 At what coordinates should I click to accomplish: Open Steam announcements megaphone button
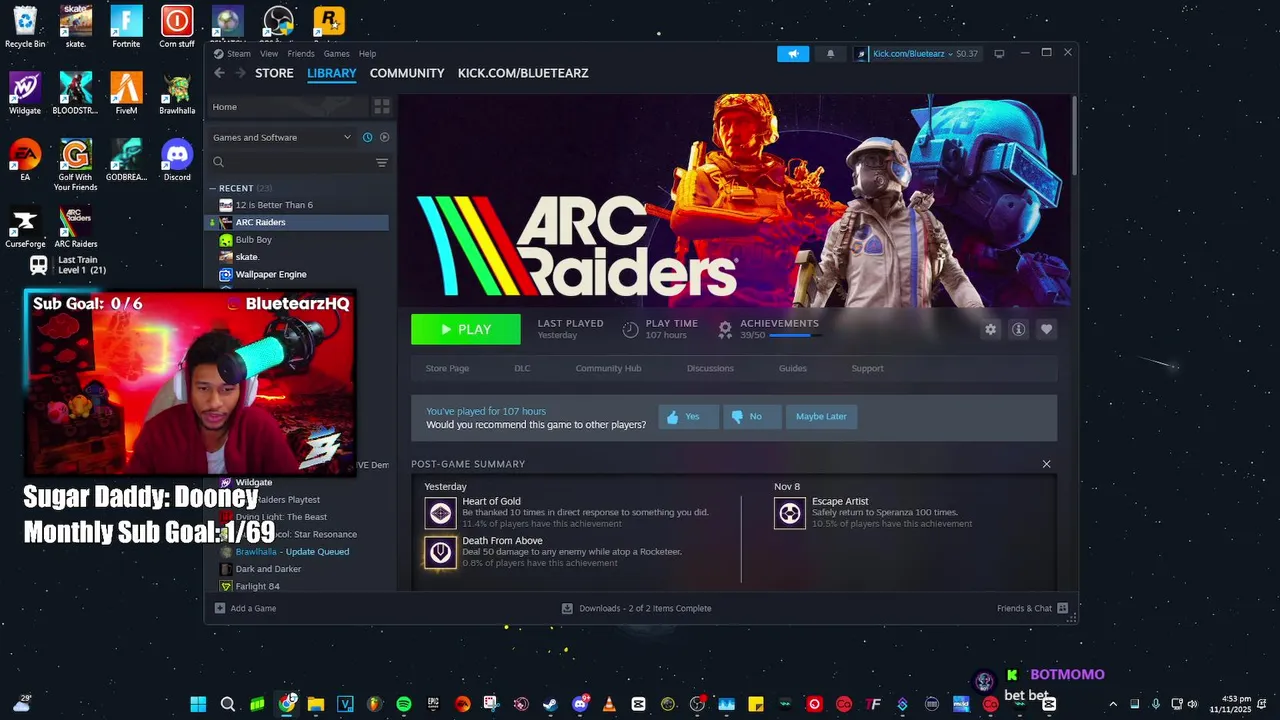(x=793, y=54)
